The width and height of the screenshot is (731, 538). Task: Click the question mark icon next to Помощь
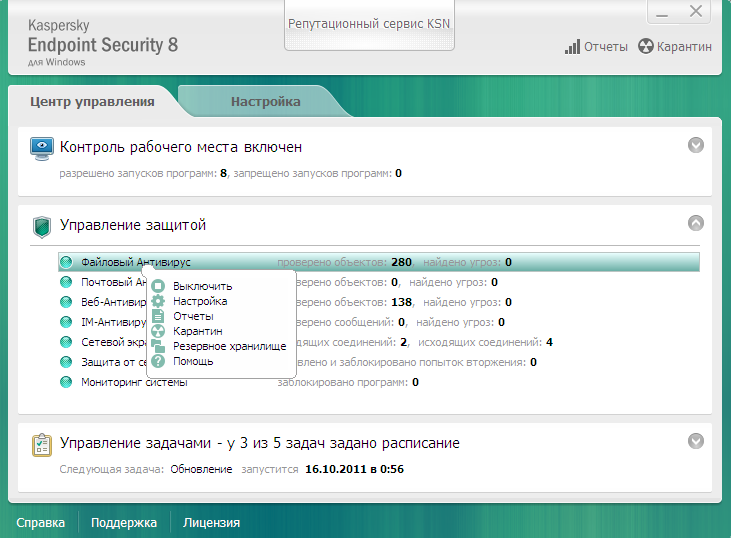click(x=158, y=361)
